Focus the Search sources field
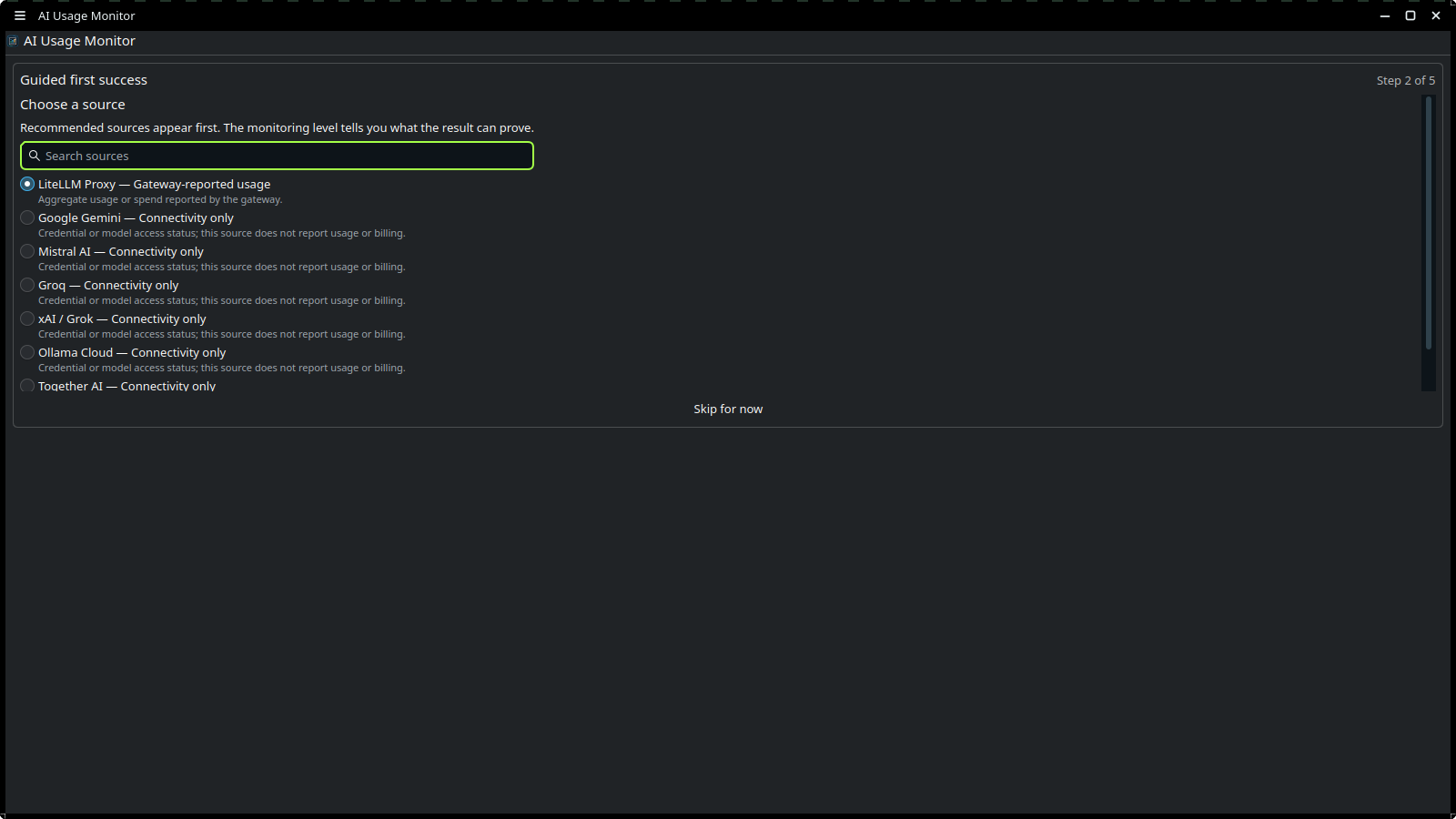 277,156
